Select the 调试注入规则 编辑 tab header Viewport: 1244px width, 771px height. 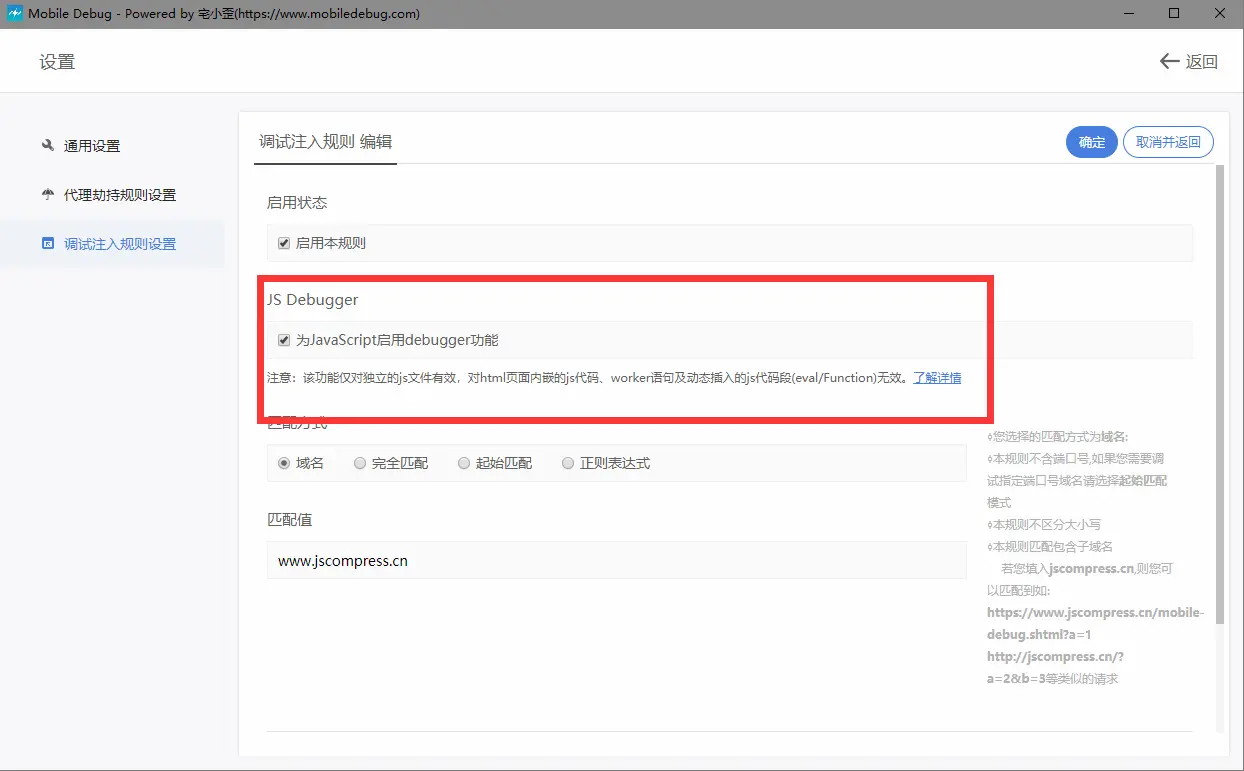(x=325, y=142)
